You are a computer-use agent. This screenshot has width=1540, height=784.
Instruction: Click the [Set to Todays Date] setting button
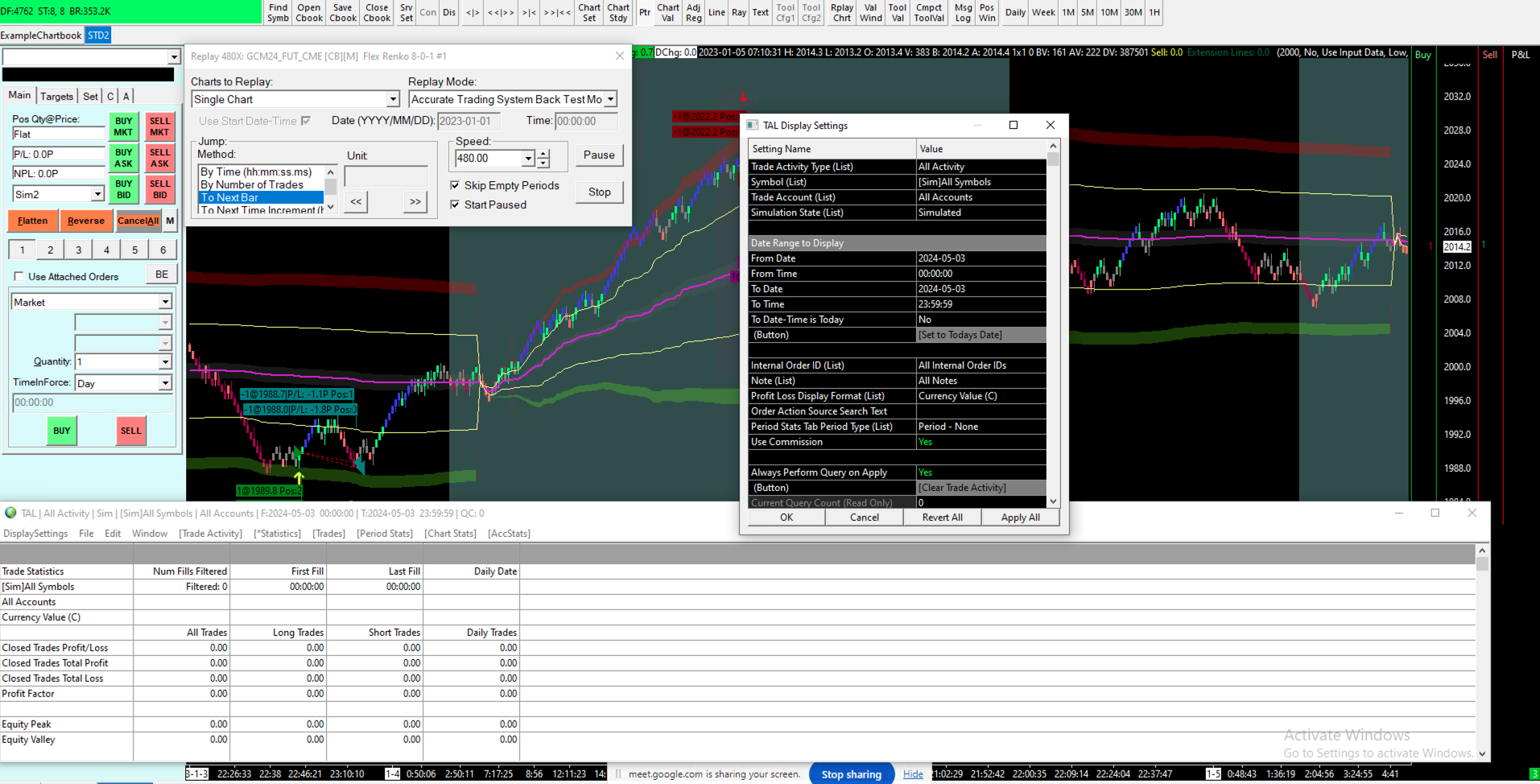click(981, 335)
